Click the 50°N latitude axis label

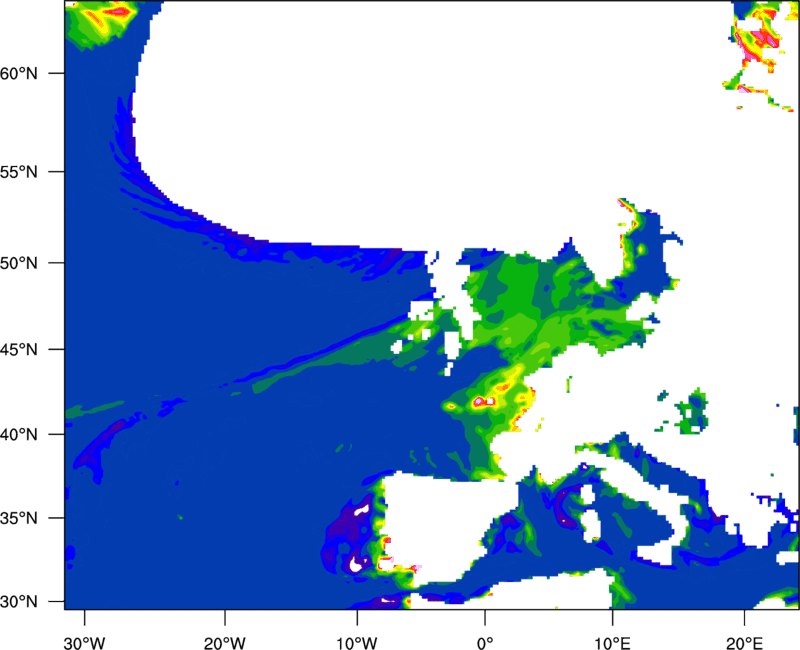[19, 263]
